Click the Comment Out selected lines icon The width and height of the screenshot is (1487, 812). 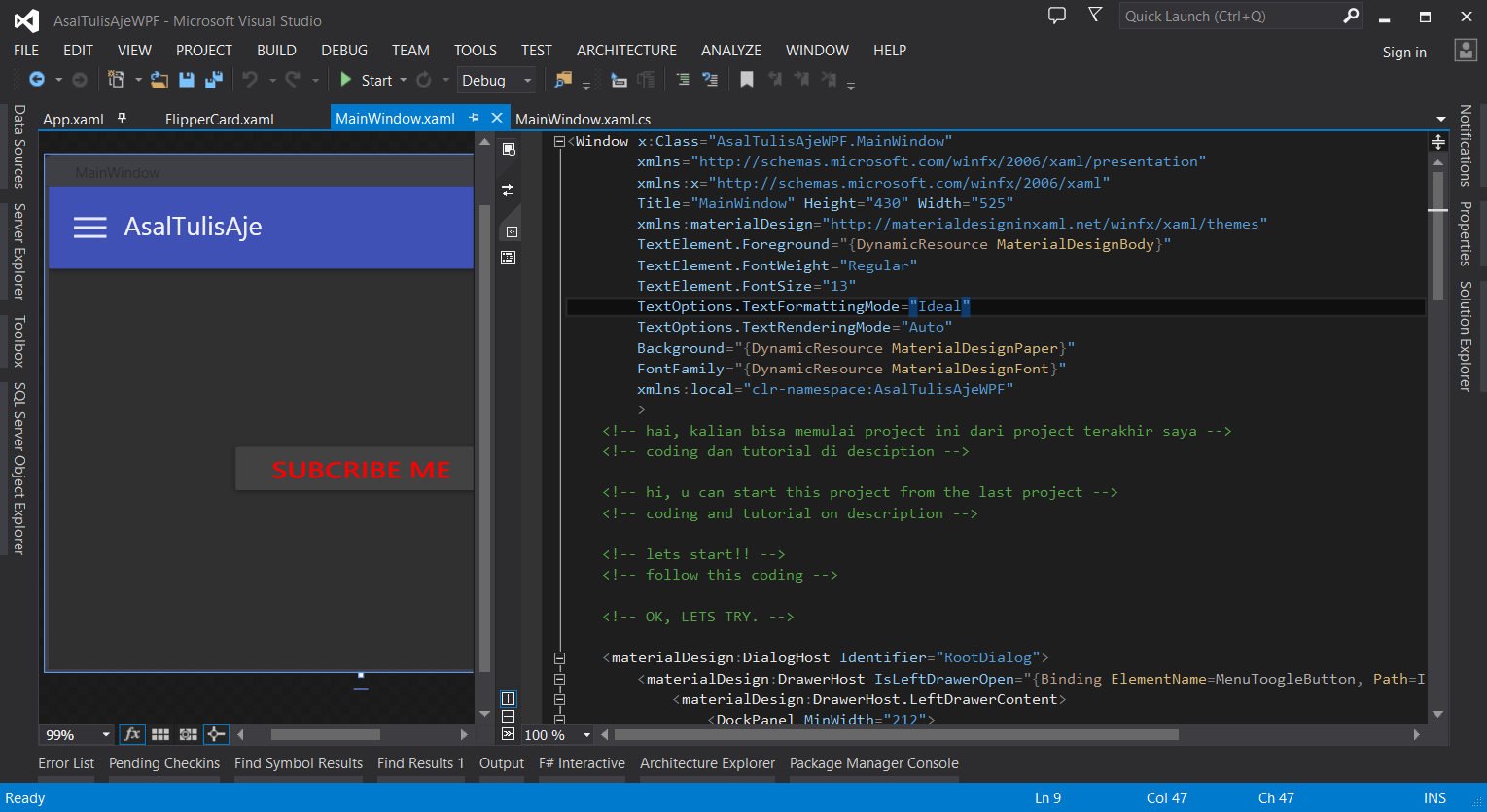click(681, 80)
